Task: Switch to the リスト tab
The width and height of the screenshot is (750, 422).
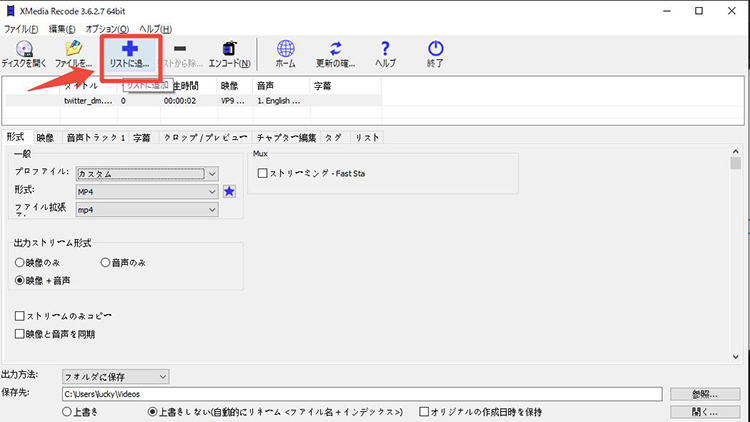Action: click(367, 138)
